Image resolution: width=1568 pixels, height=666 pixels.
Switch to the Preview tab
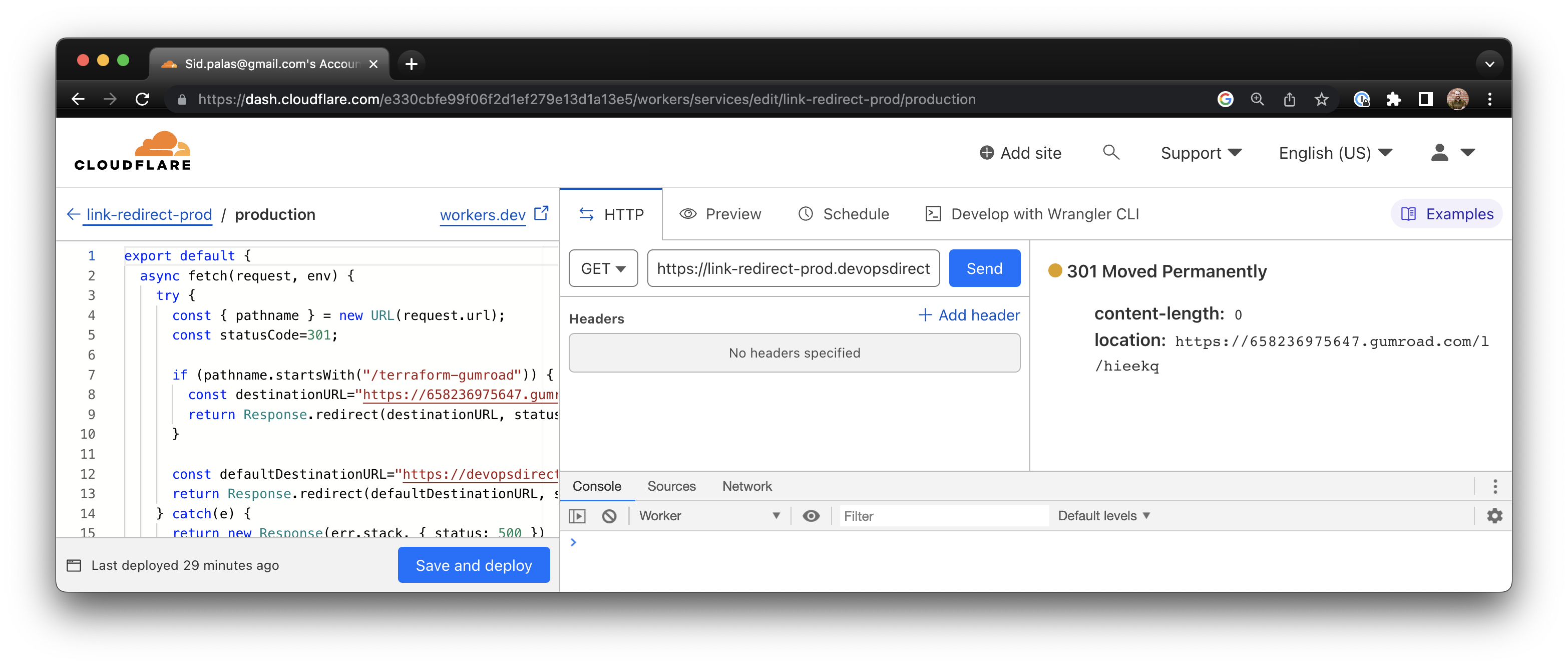(721, 214)
